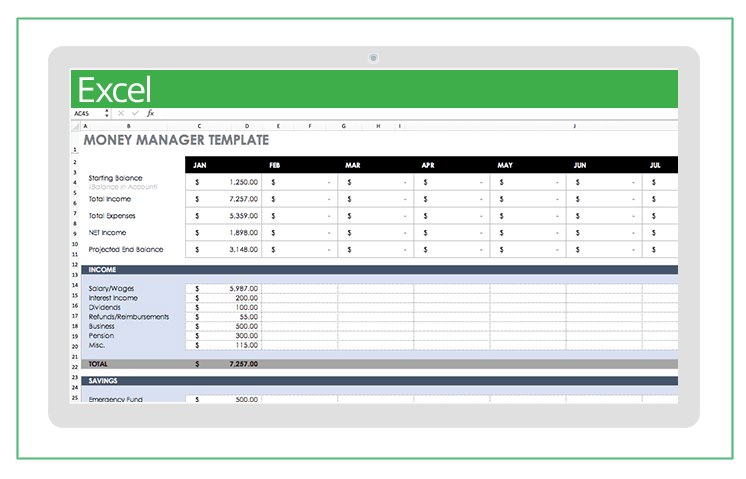Image resolution: width=746 pixels, height=479 pixels.
Task: Click the FEB month header cell
Action: 274,165
